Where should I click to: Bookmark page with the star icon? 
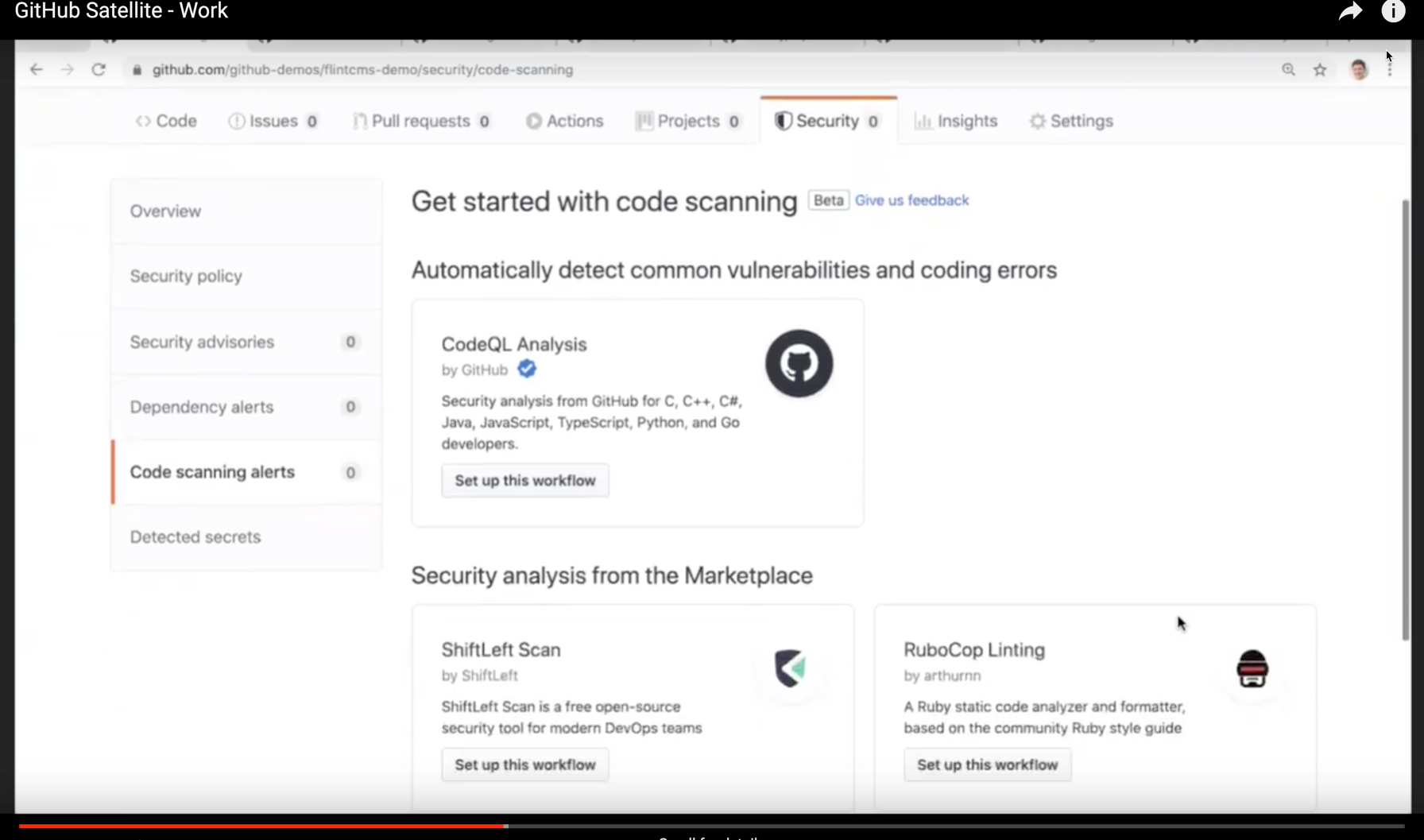1320,70
